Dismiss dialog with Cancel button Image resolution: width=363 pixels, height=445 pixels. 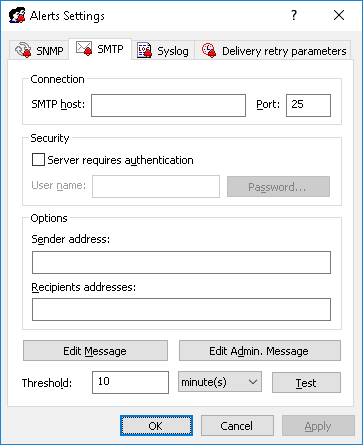click(237, 426)
